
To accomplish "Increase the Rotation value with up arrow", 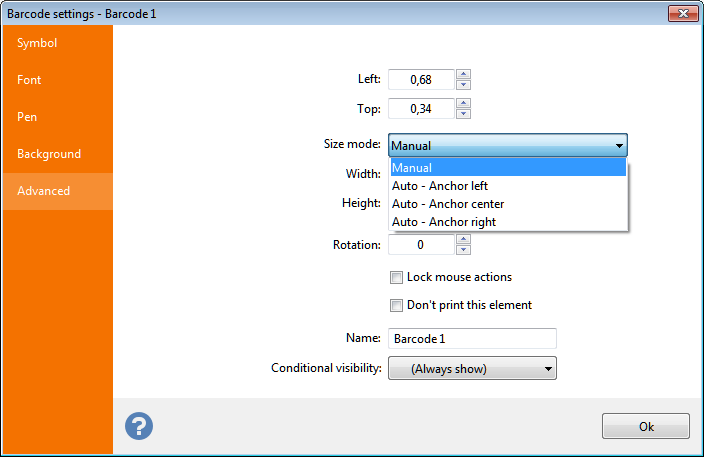I will (x=463, y=239).
